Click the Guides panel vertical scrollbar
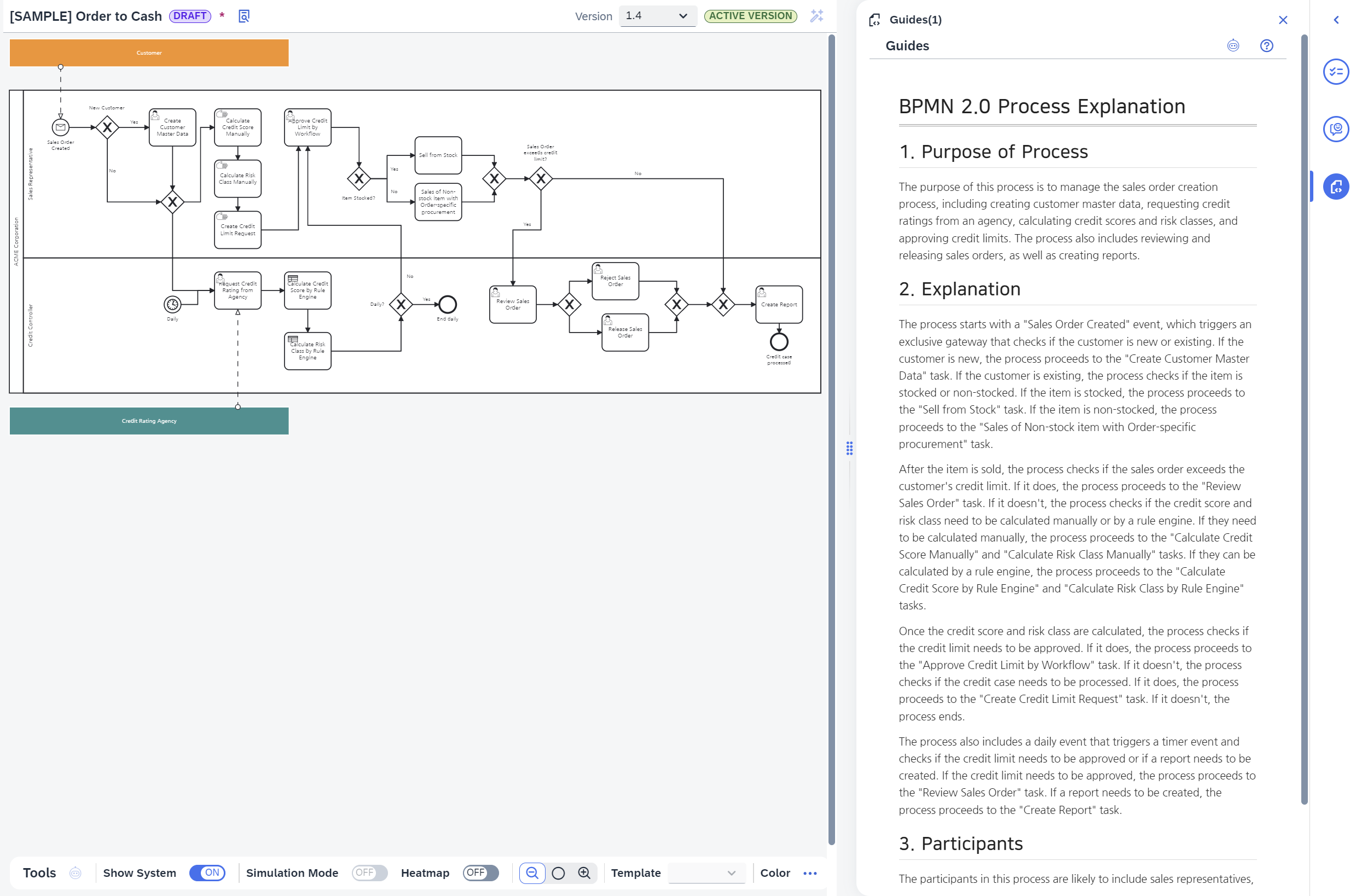 1304,420
